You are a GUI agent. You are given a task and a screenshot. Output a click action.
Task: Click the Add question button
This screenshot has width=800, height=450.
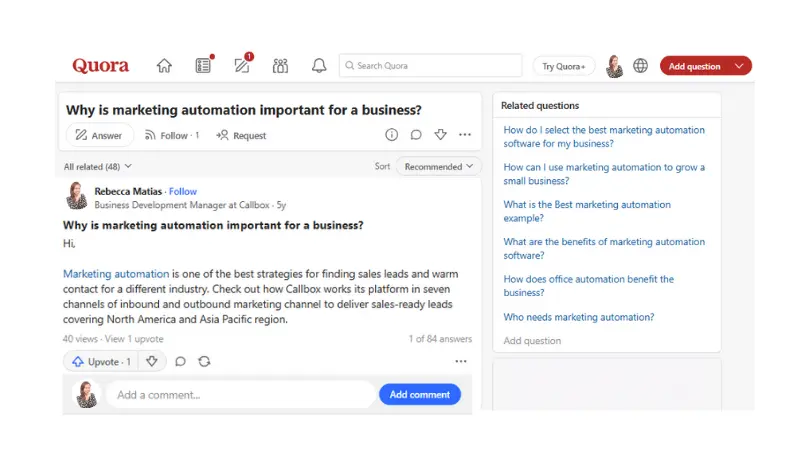[694, 66]
